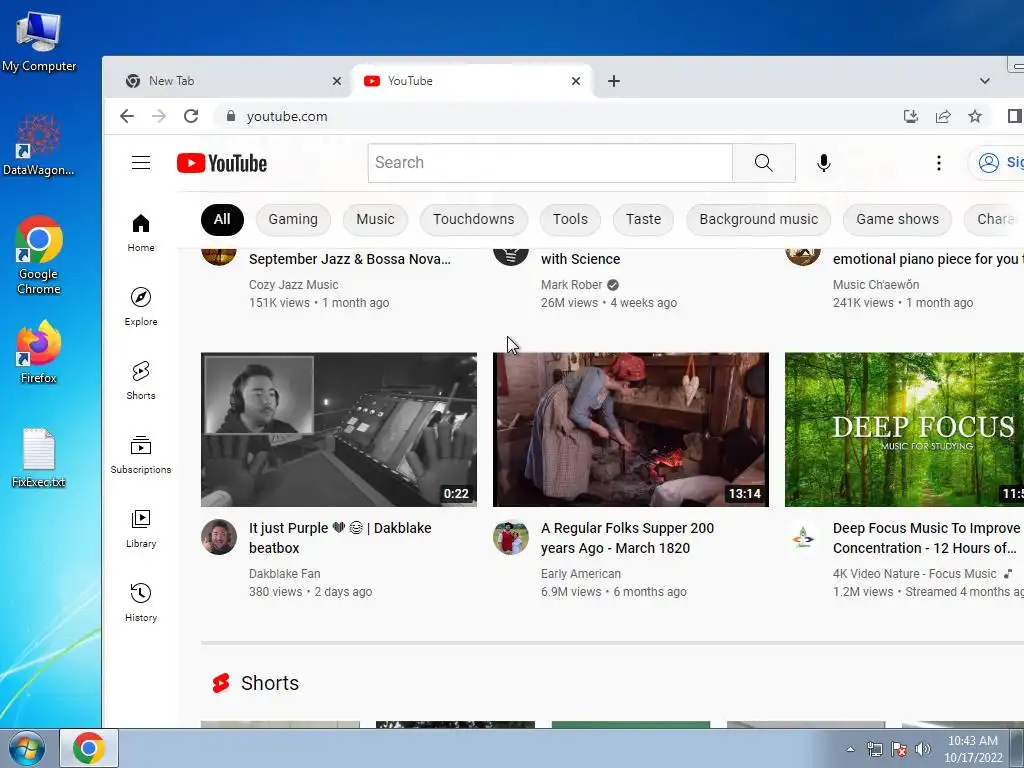Select the Game shows filter chip
This screenshot has width=1024, height=768.
click(897, 219)
